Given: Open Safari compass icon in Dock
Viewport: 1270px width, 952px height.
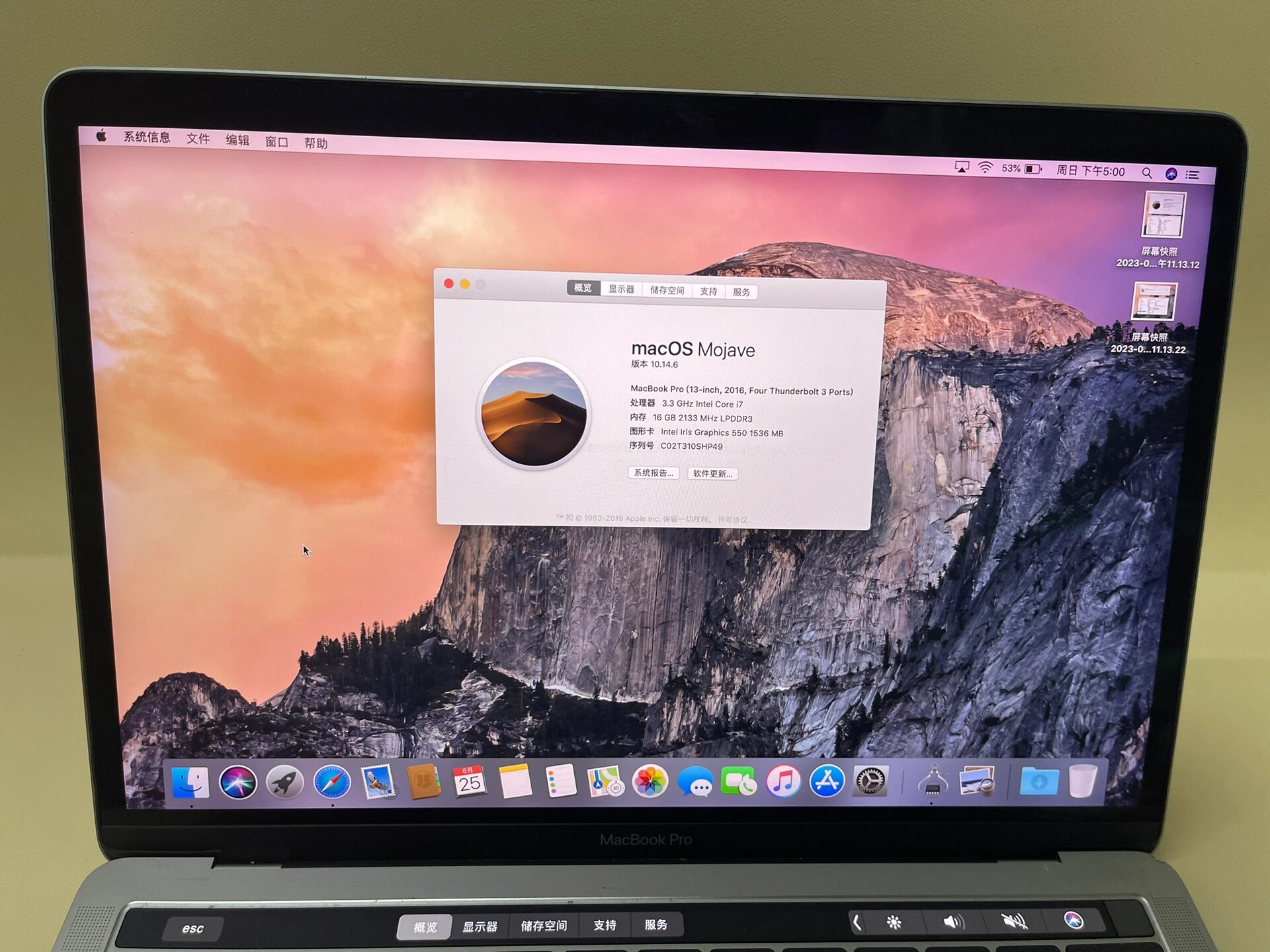Looking at the screenshot, I should tap(331, 783).
